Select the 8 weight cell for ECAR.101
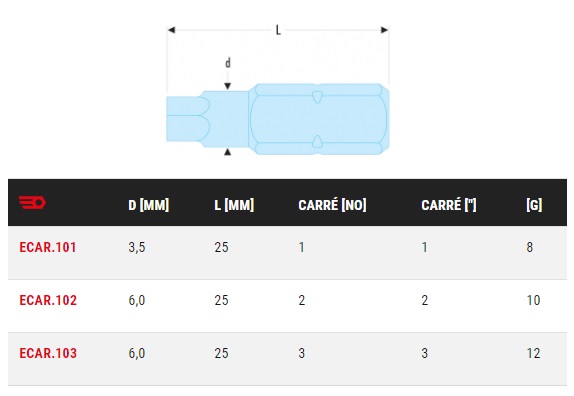Viewport: 574px width, 396px height. point(530,247)
